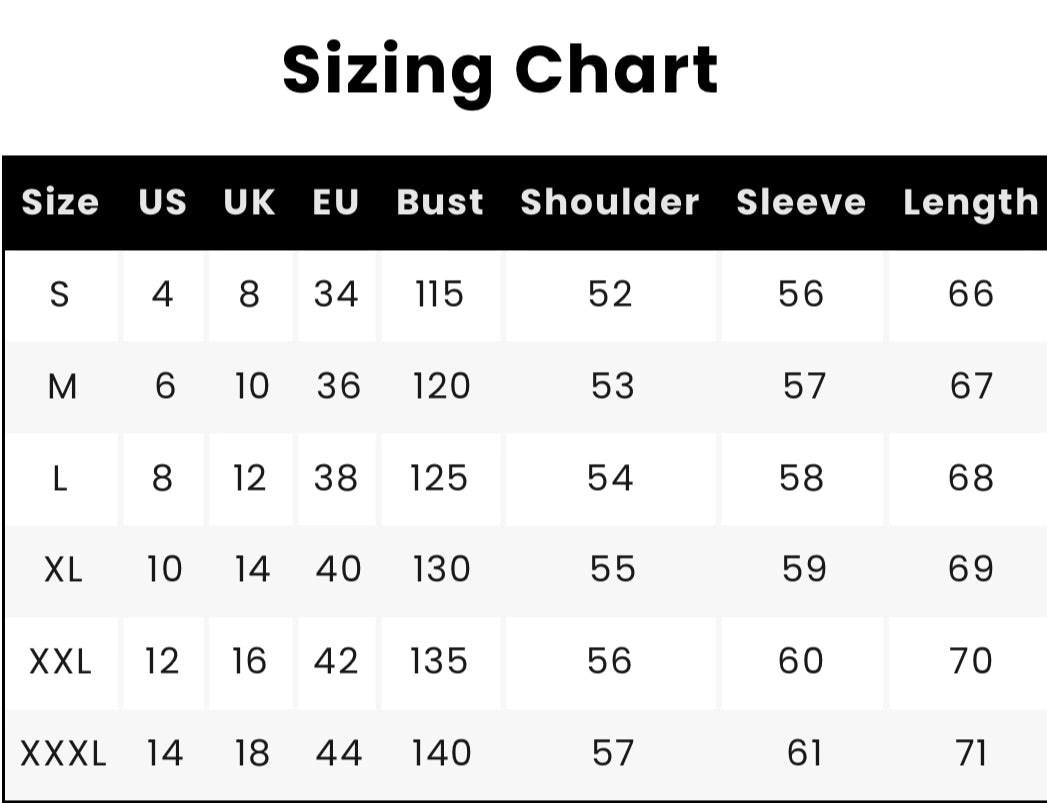The width and height of the screenshot is (1047, 803).
Task: Select the bust value 140
Action: (441, 754)
